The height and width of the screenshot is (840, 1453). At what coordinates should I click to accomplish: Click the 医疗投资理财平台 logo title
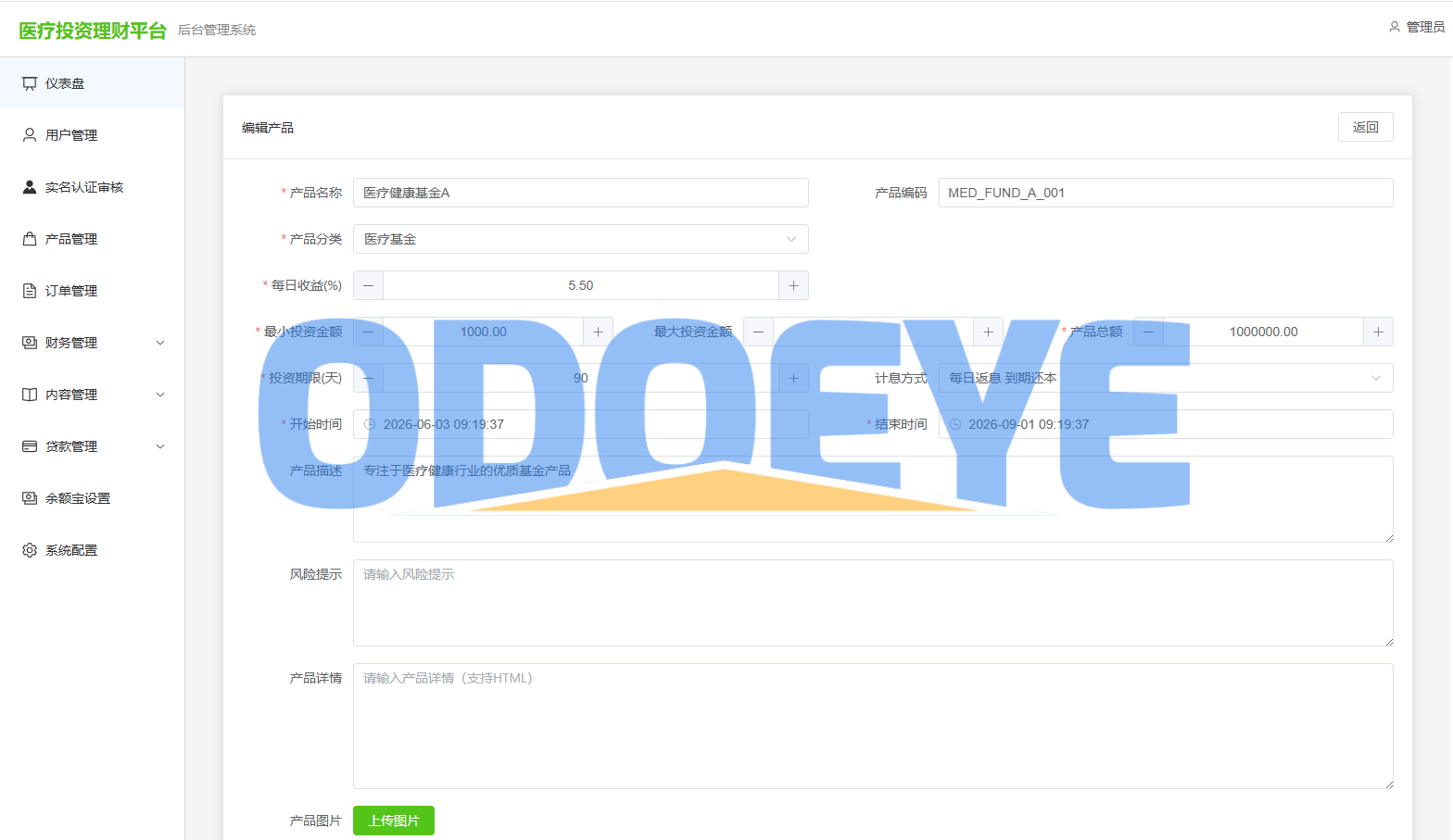93,31
